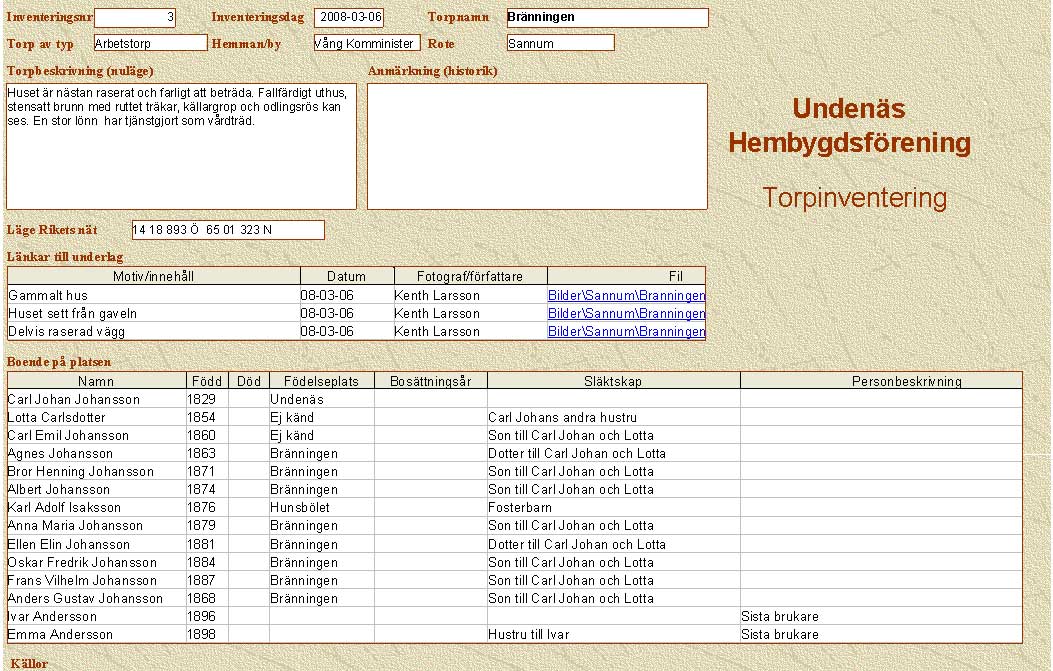Select the Inventeringsdag date field
Screen dimensions: 1053x671
[x=349, y=17]
